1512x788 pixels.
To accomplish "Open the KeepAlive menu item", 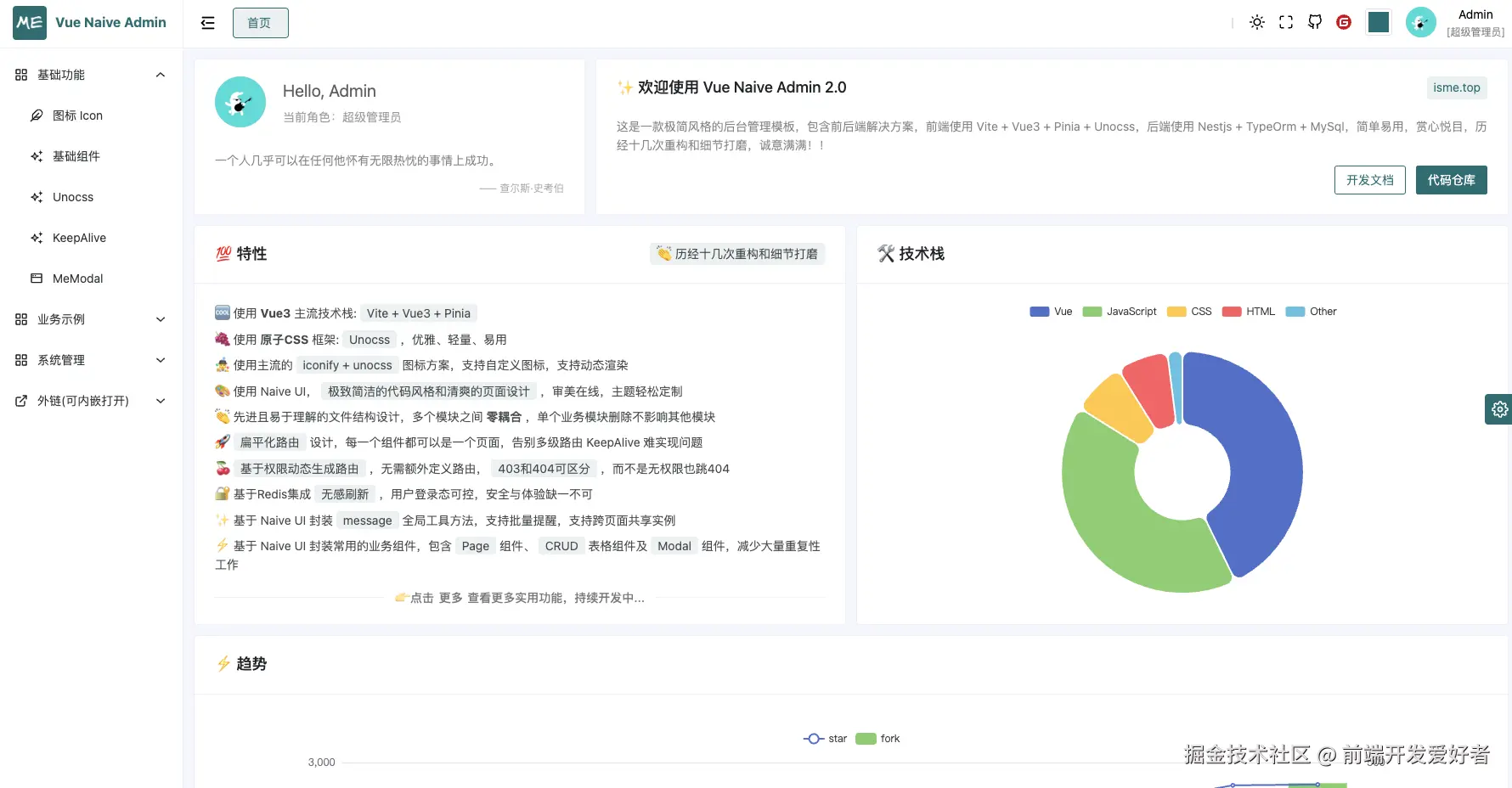I will tap(91, 238).
